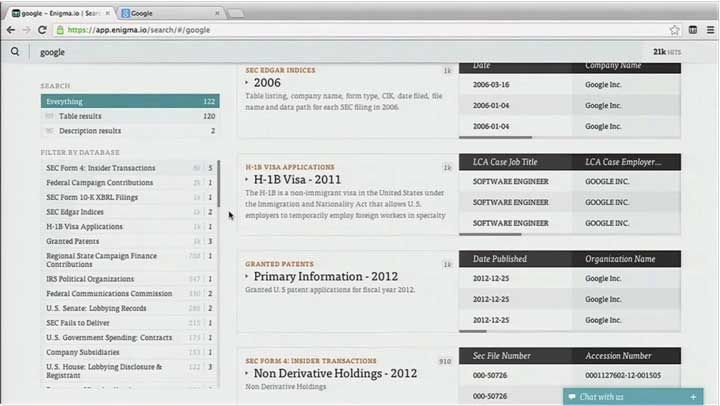Open Non Derivative Holdings - 2012 result
This screenshot has height=406, width=720.
click(335, 373)
